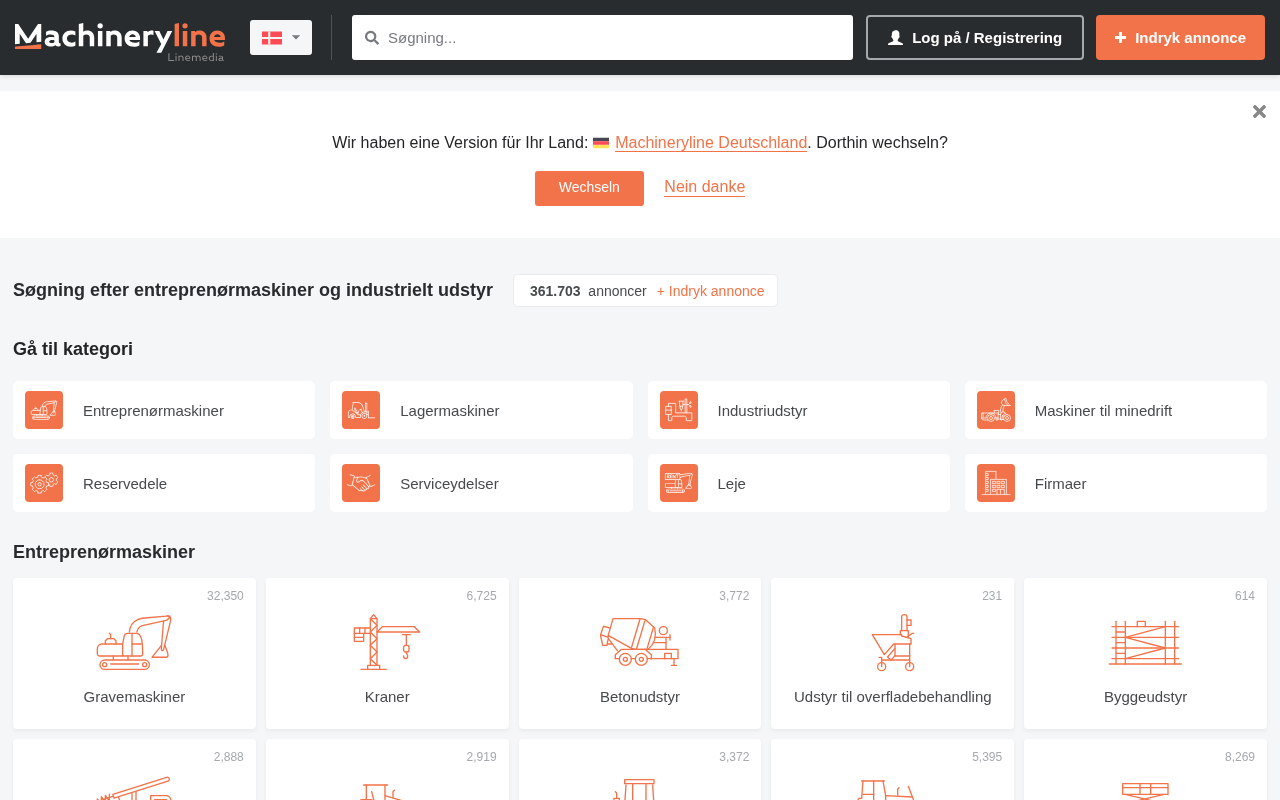Focus the Søgning search field
Viewport: 1280px width, 800px height.
click(x=602, y=38)
